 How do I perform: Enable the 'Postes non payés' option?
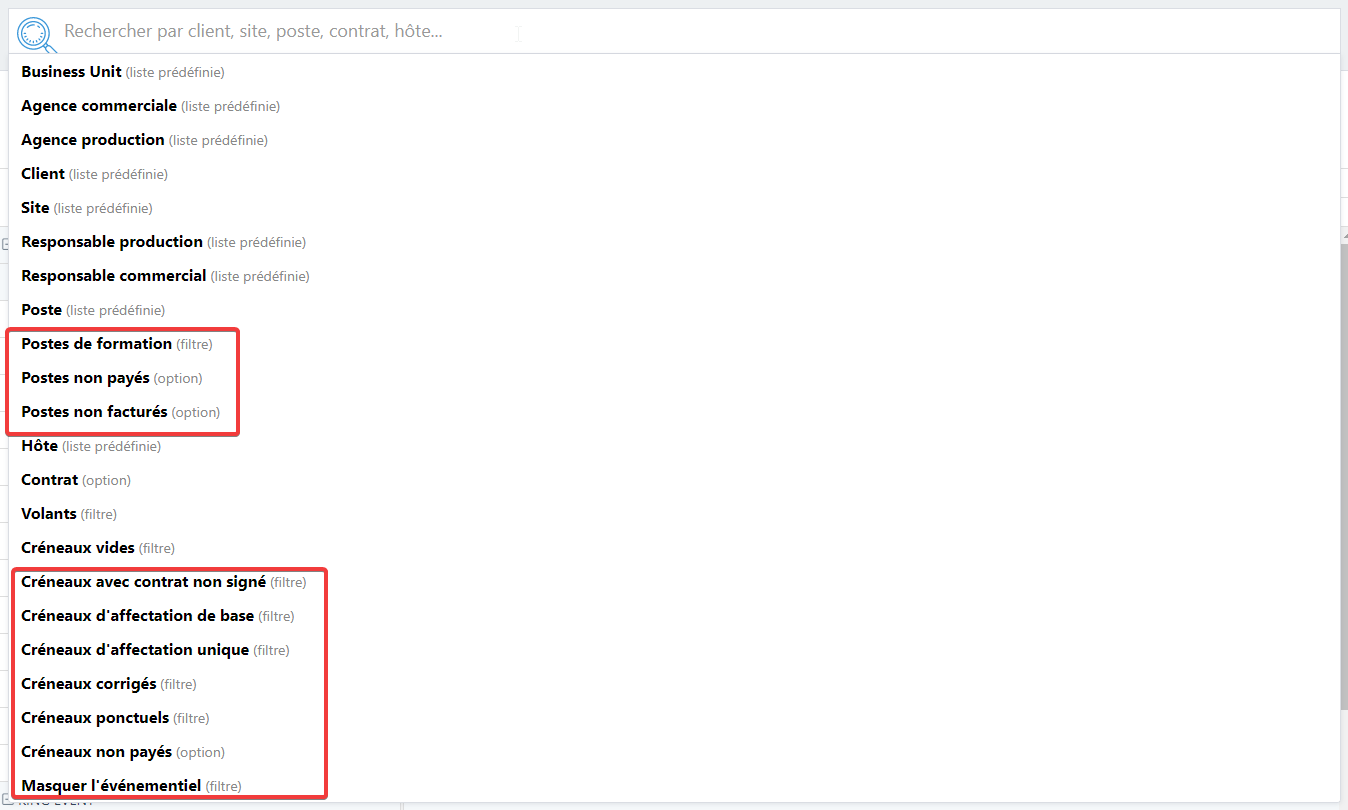[86, 378]
